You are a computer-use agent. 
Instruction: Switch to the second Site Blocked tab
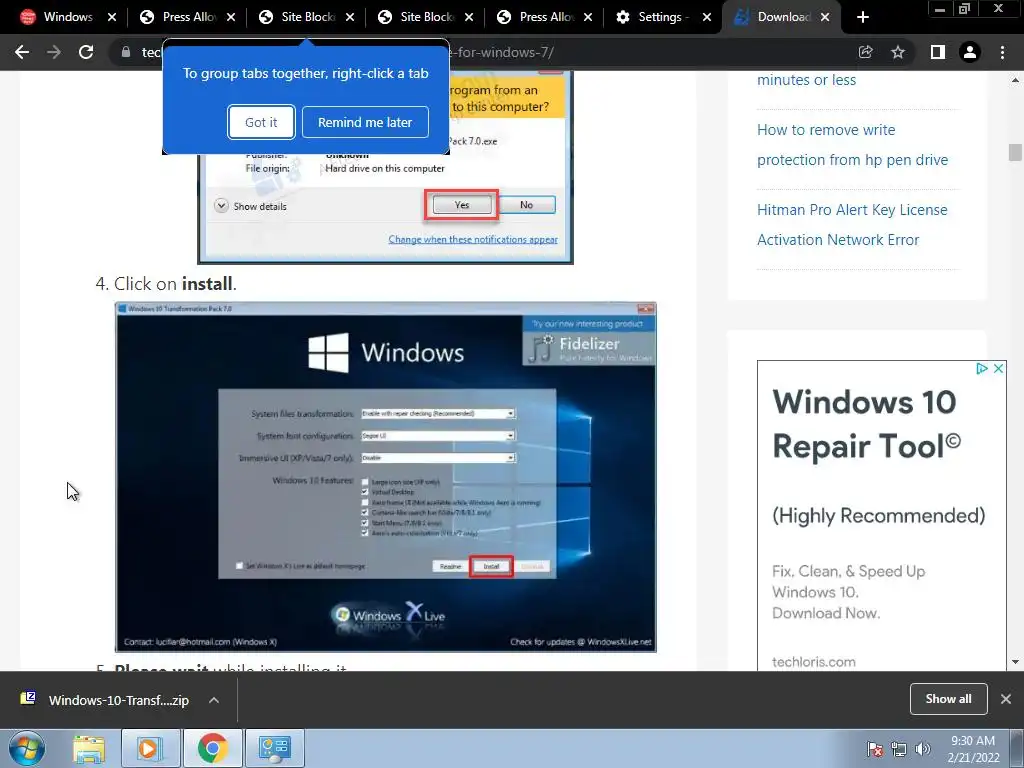426,17
